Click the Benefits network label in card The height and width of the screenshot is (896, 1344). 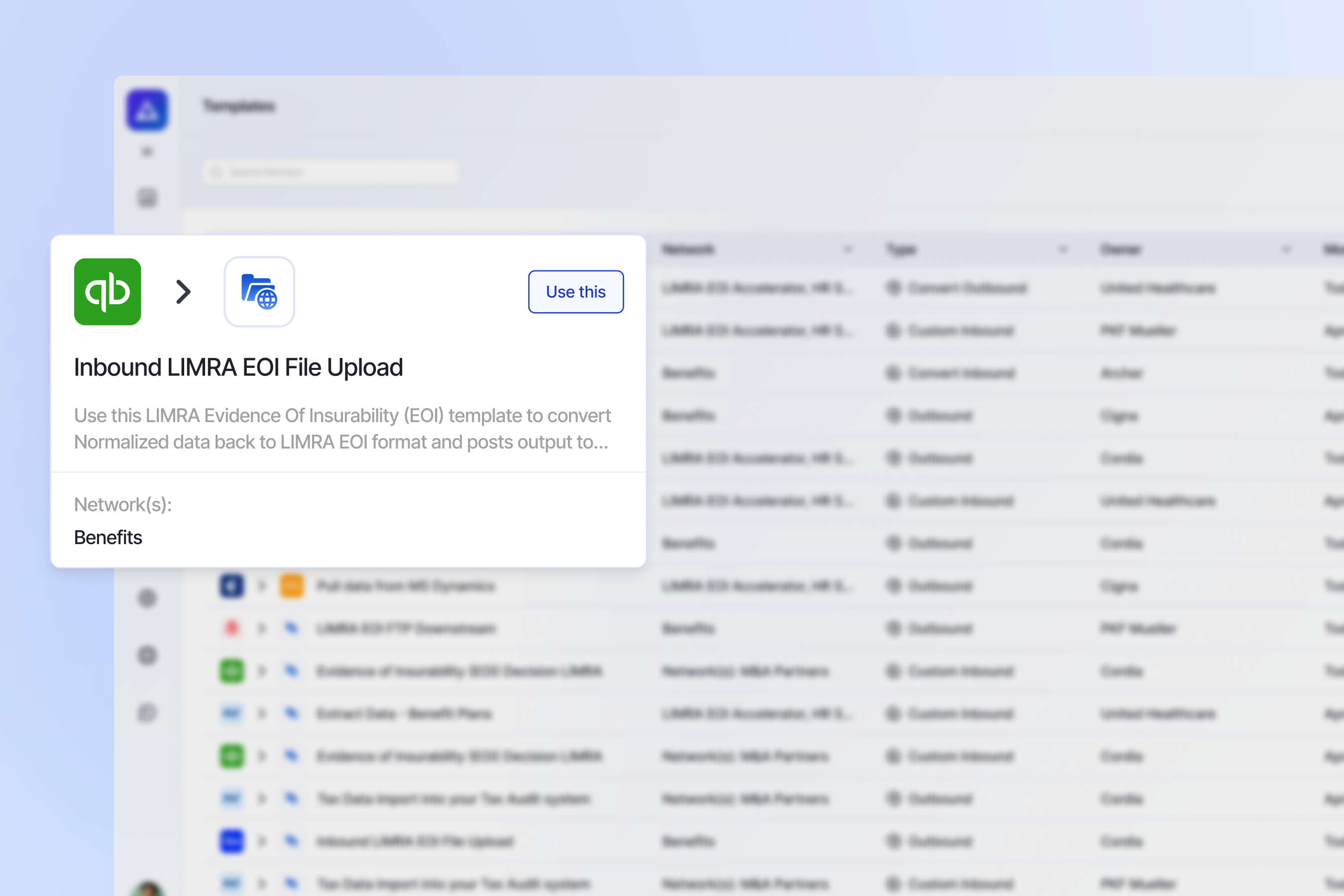(108, 537)
